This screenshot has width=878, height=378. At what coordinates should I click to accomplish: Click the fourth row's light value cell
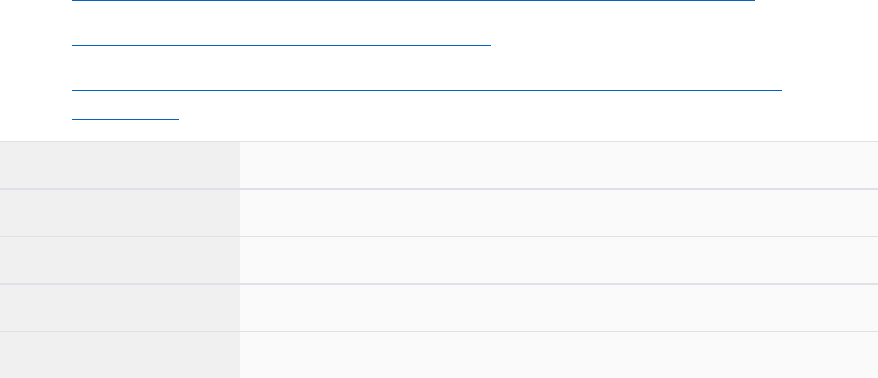point(559,307)
